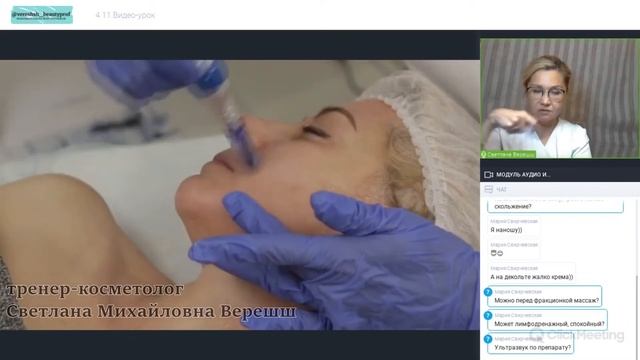Click the camera icon beside 'Модуль аудио и...'
The height and width of the screenshot is (360, 640).
coord(488,175)
